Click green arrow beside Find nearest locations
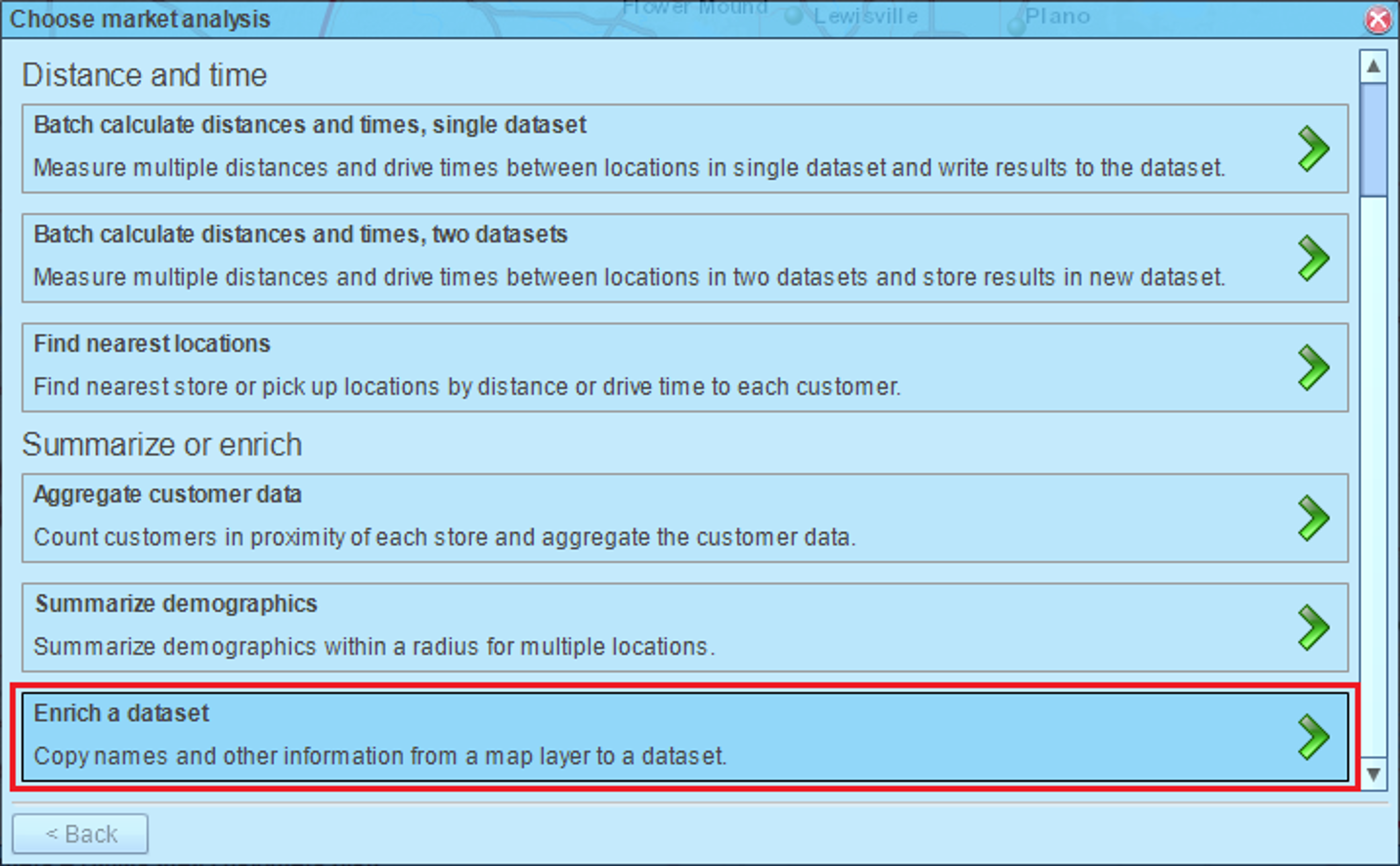Viewport: 1400px width, 866px height. 1313,368
